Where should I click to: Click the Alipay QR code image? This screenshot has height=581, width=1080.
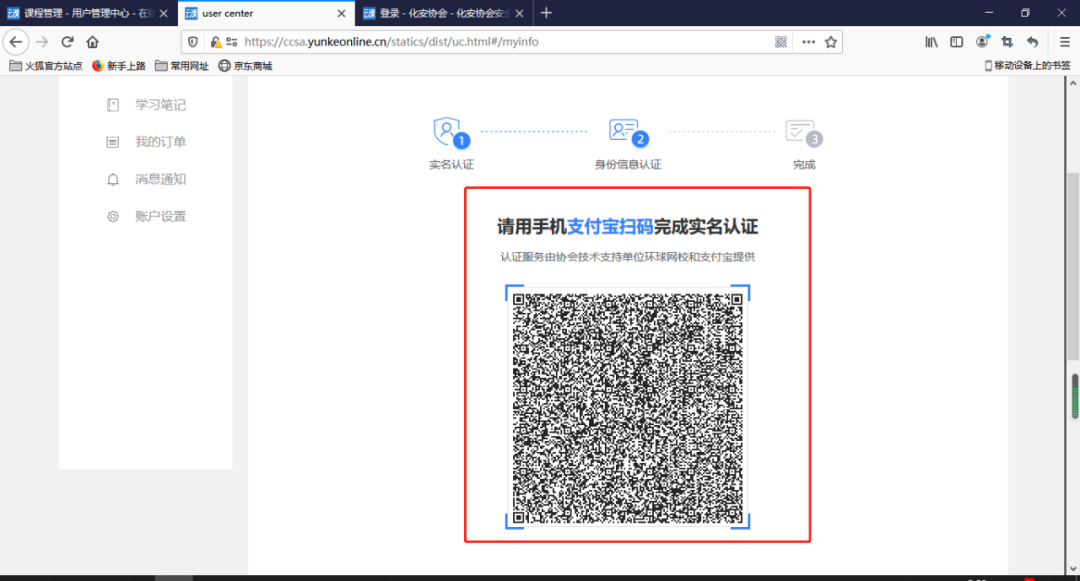pyautogui.click(x=627, y=408)
